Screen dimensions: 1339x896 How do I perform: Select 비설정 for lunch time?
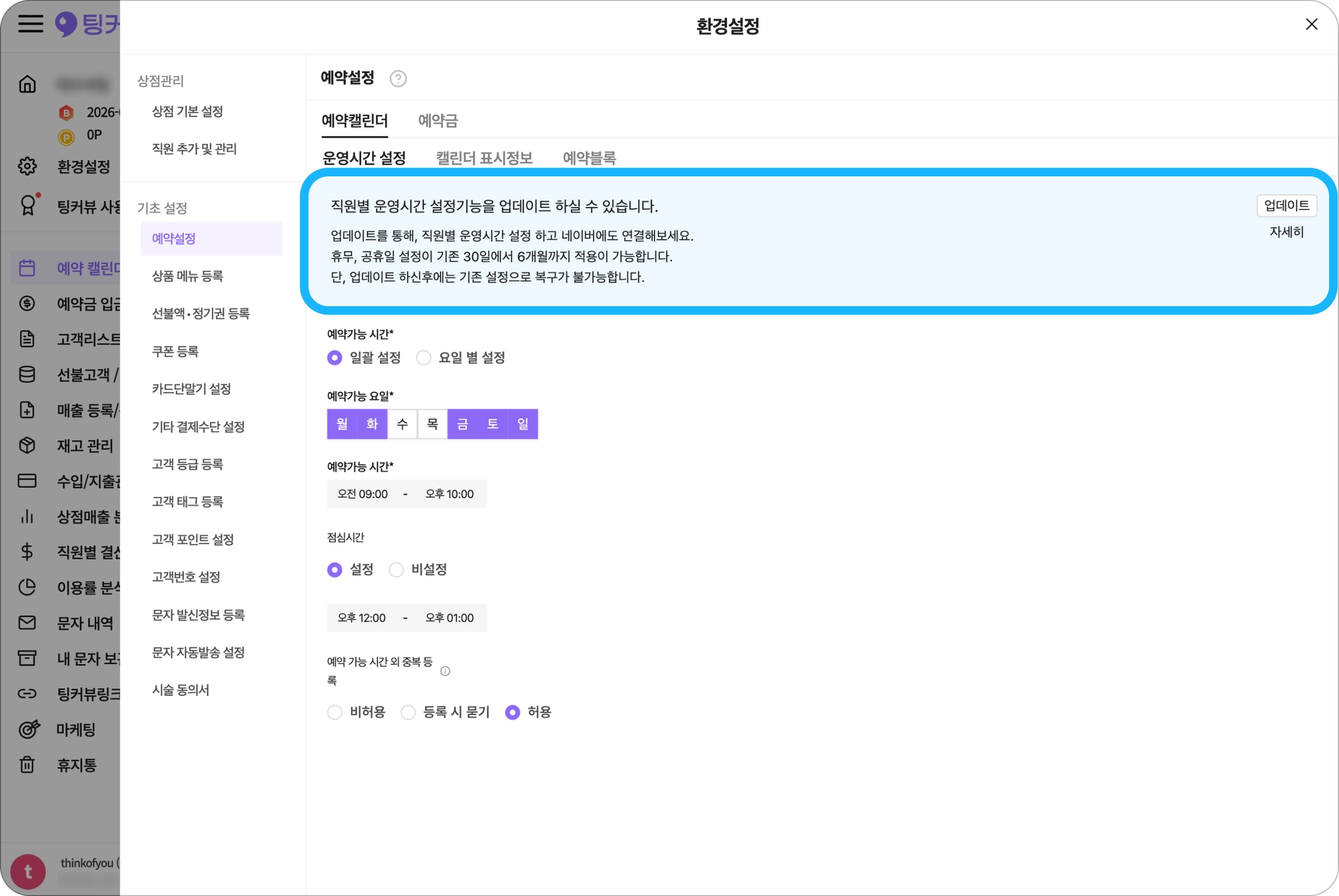click(396, 570)
